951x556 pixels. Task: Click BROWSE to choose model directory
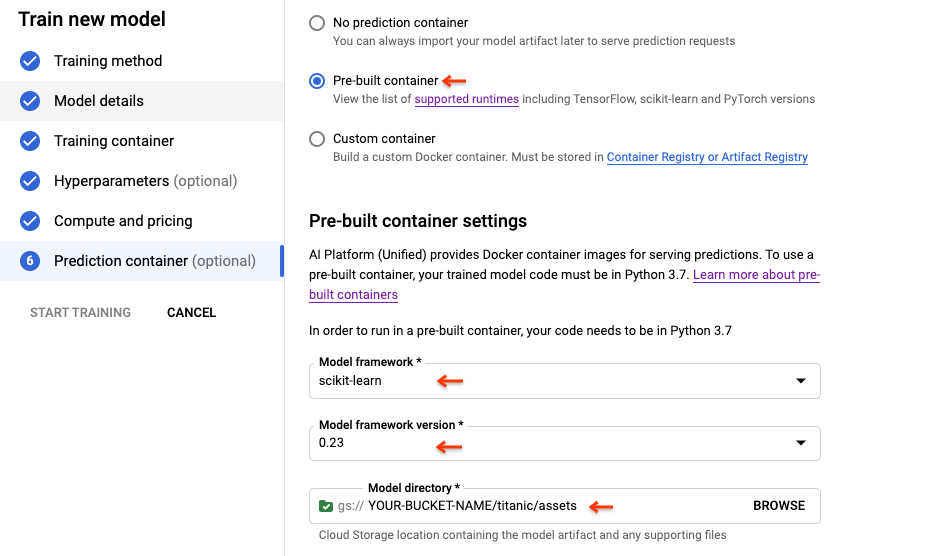(x=778, y=506)
